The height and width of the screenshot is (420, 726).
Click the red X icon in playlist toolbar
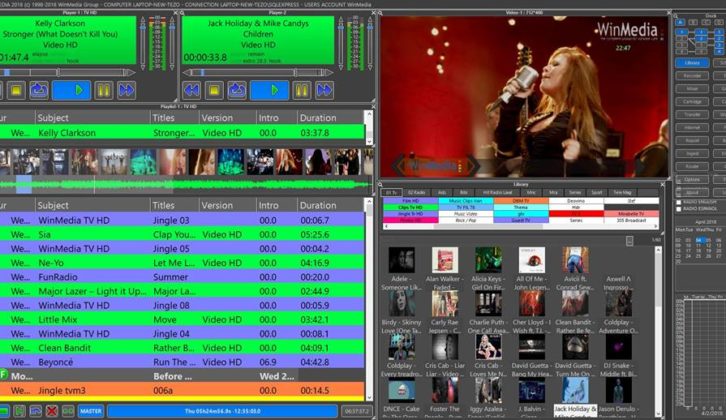[x=51, y=411]
